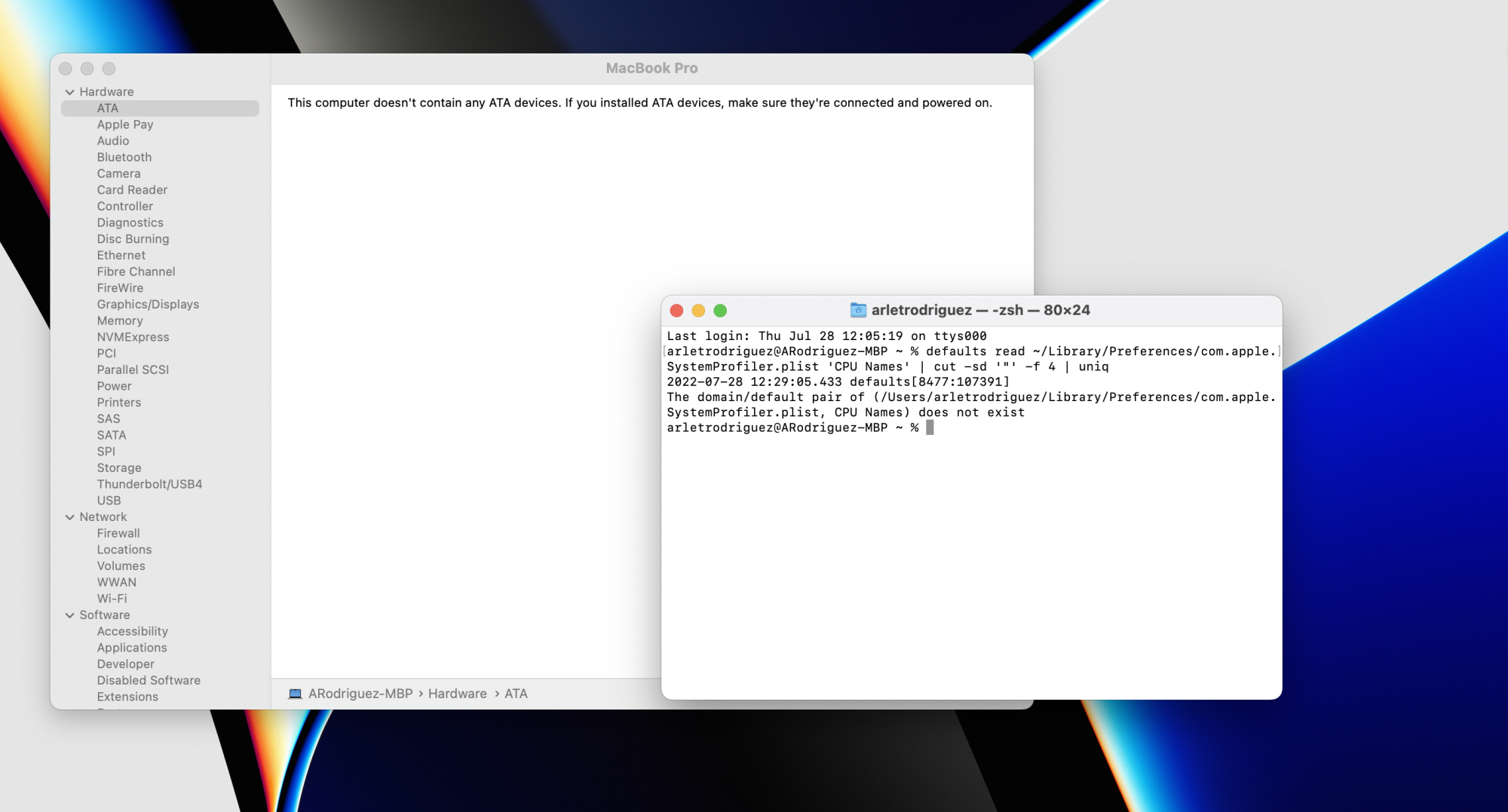Select the WWAN network entry
This screenshot has height=812, width=1508.
117,582
